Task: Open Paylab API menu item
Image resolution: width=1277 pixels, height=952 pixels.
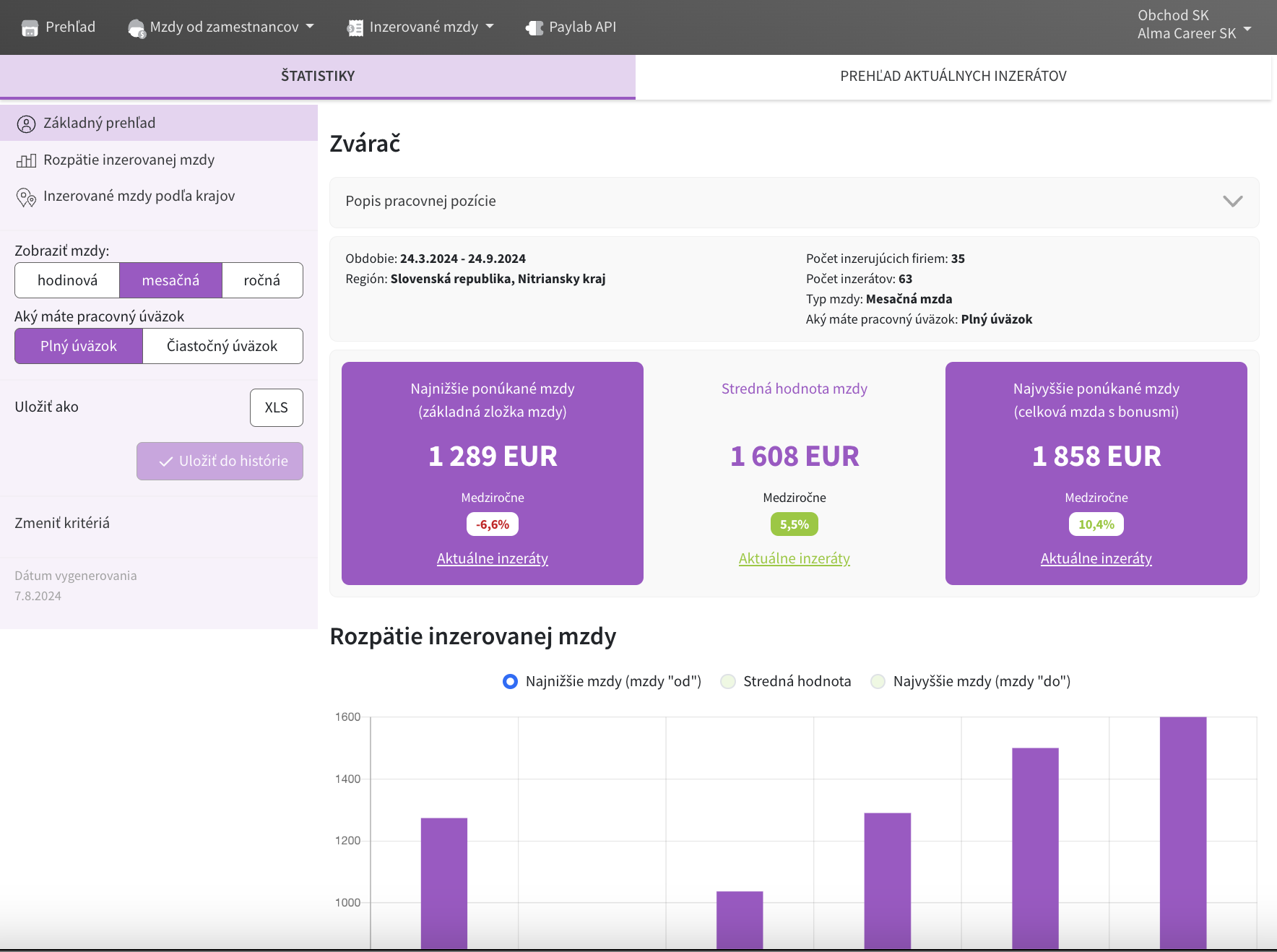Action: pyautogui.click(x=571, y=27)
